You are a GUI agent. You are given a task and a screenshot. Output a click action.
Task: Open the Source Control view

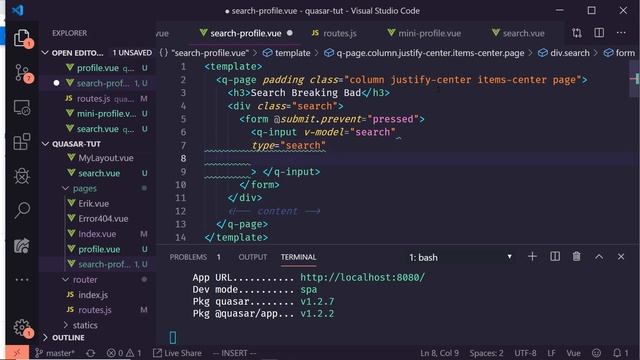22,73
